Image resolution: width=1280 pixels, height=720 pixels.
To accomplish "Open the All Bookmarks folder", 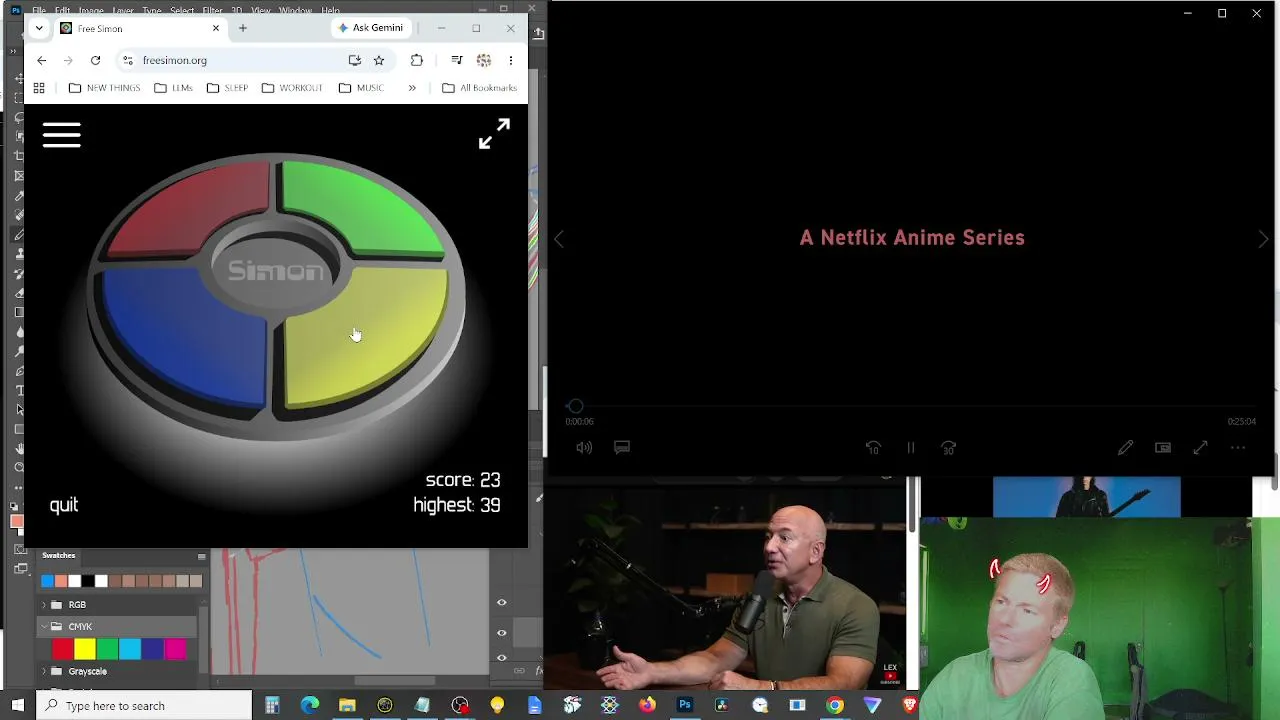I will 479,88.
